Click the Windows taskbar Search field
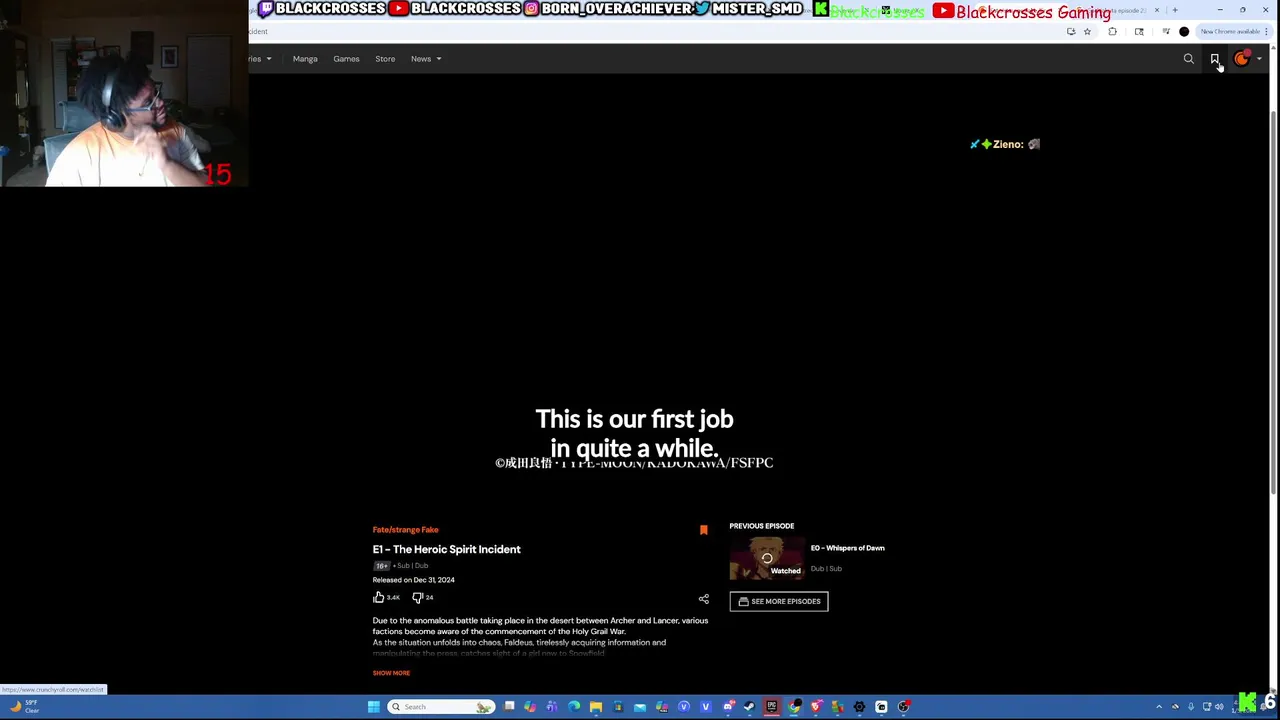The width and height of the screenshot is (1280, 720). [441, 707]
